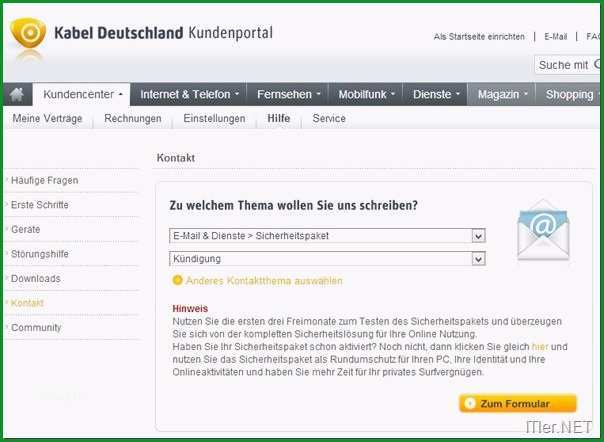
Task: Open Community in the sidebar
Action: click(x=36, y=328)
